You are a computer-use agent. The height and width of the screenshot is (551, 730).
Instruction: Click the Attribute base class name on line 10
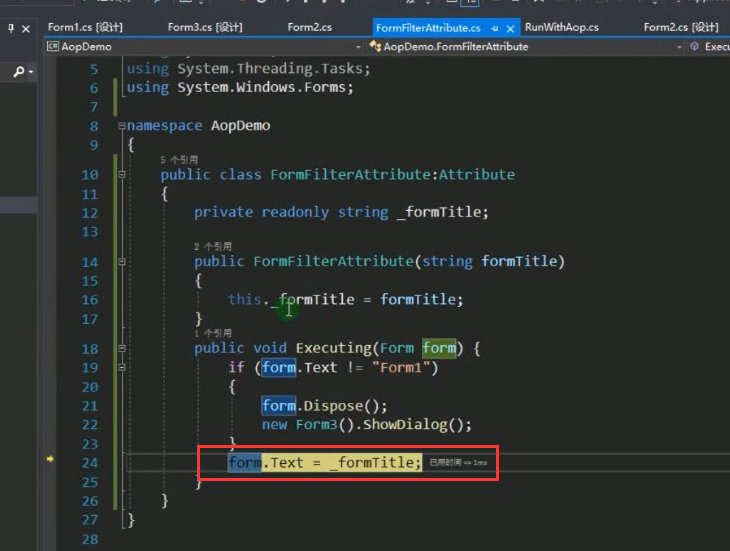477,175
